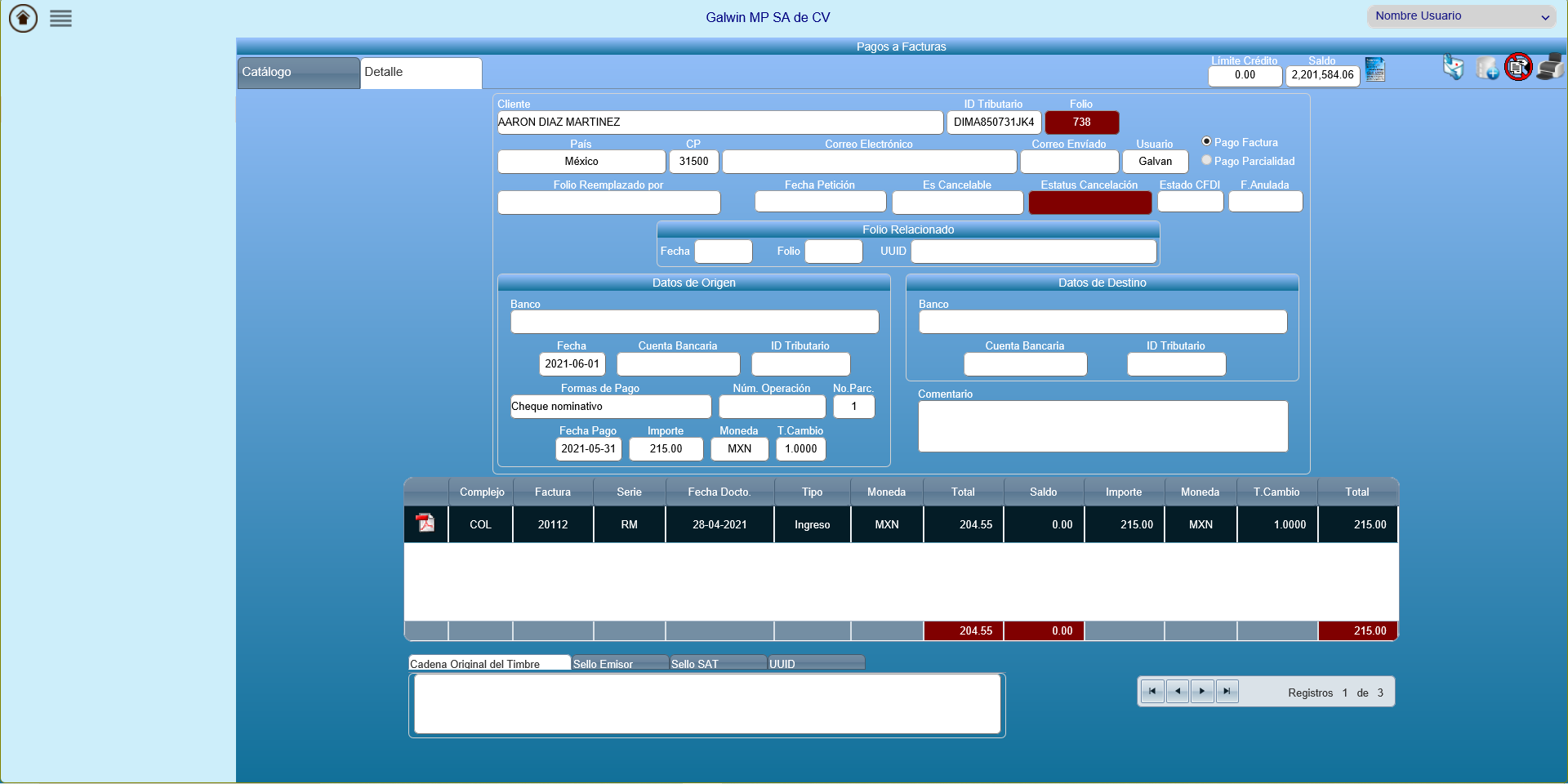This screenshot has height=784, width=1568.
Task: Click the Correo Envíado field
Action: coord(1070,162)
